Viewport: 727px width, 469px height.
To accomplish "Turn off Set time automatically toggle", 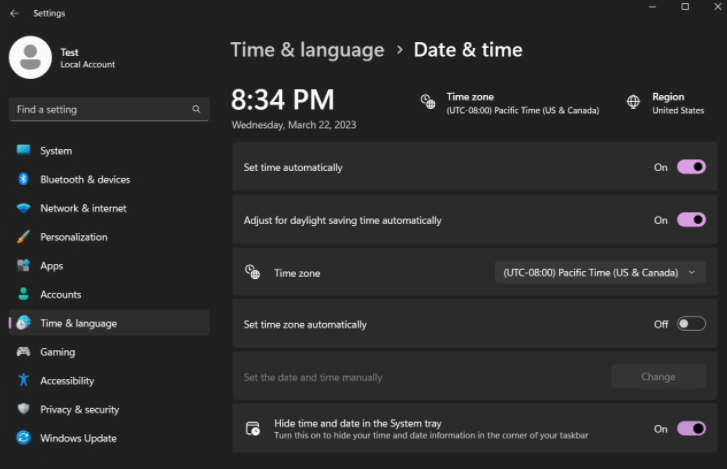I will coord(691,167).
